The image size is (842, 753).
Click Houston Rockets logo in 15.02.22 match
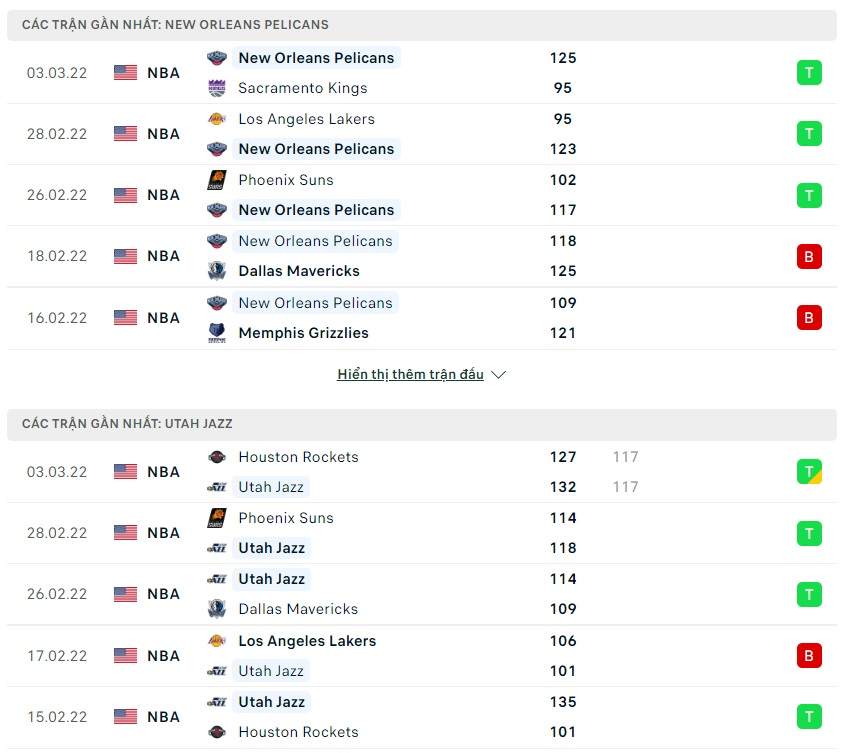pyautogui.click(x=217, y=732)
